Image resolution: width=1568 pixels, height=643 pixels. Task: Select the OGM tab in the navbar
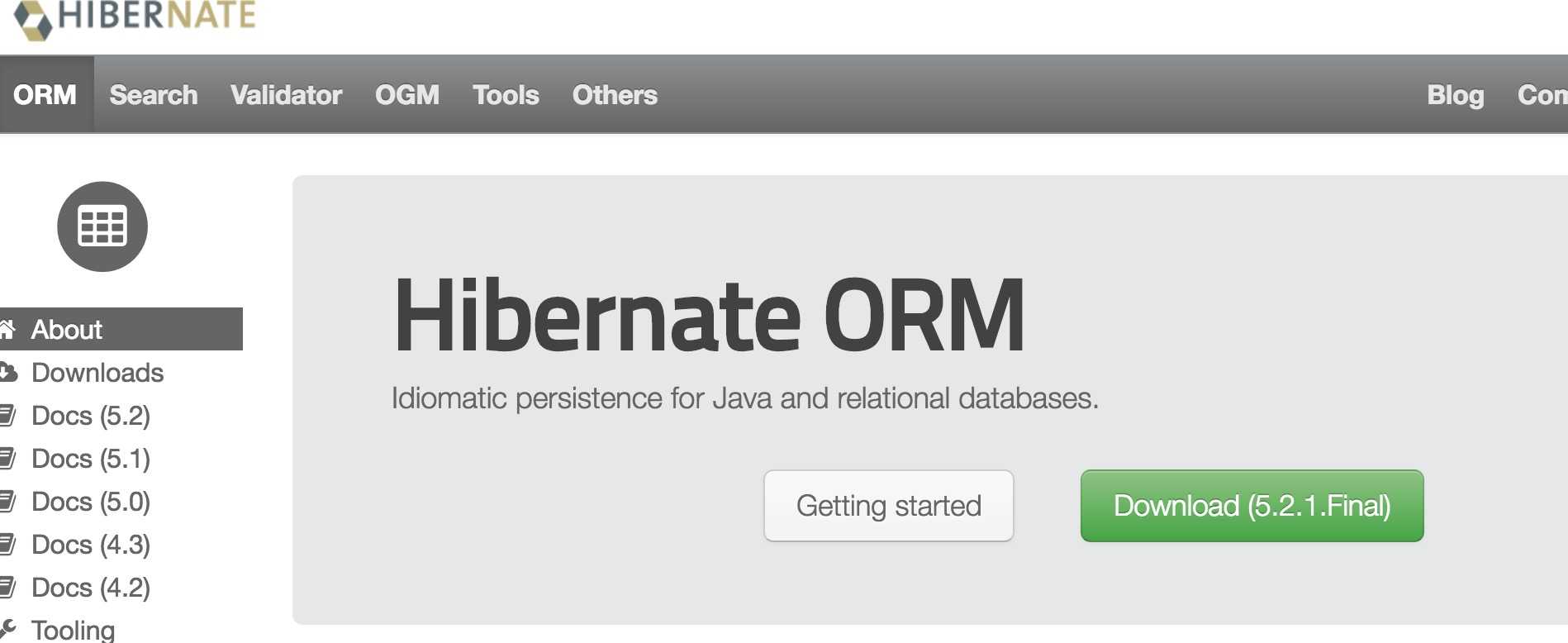click(407, 95)
